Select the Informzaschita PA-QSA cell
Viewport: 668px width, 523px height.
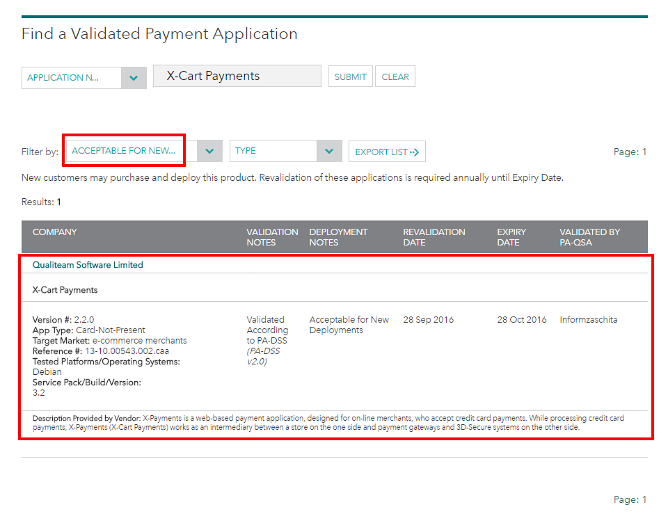pos(588,320)
